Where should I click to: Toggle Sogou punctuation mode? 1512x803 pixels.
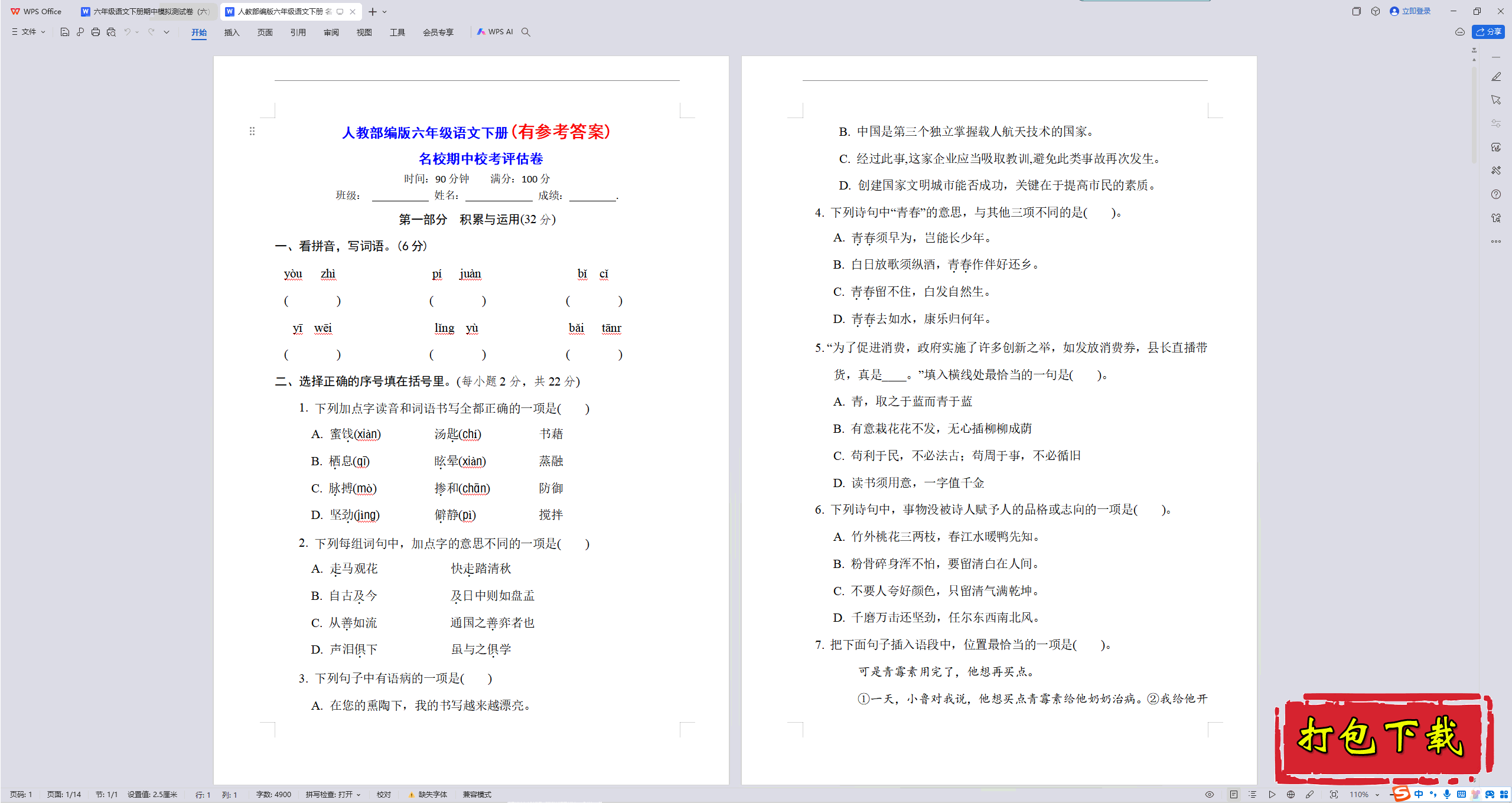(x=1433, y=795)
